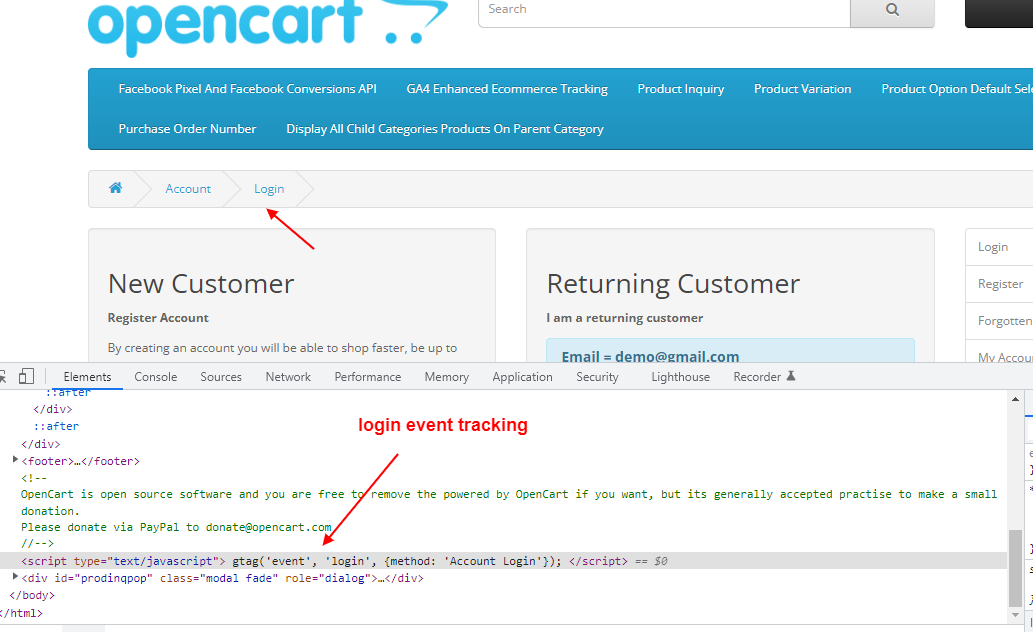Click the donate@opencart.com comment line
Screen dimensions: 1033x632
176,527
